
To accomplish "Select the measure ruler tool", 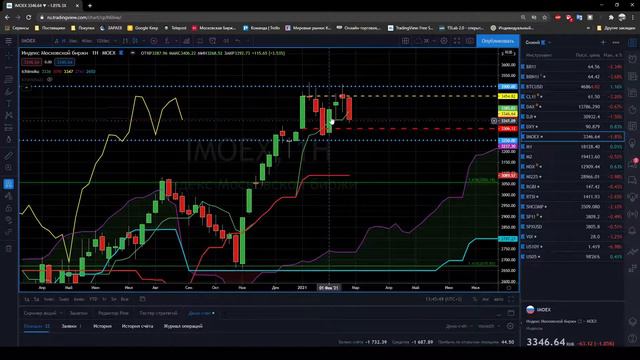I will pos(8,156).
